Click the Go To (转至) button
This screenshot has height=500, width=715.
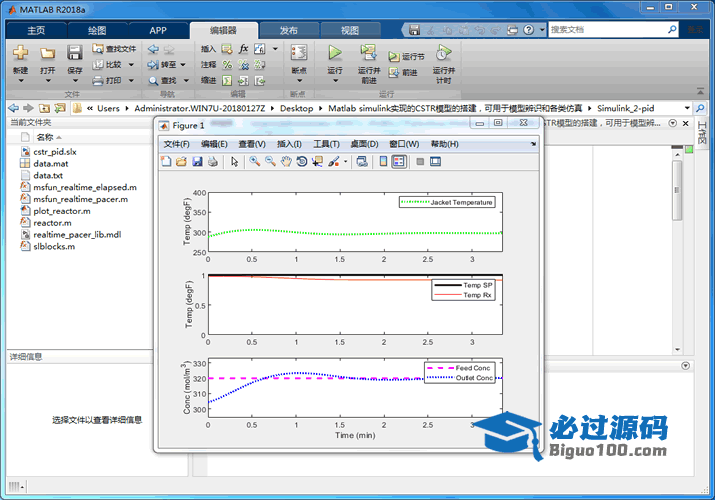coord(162,65)
